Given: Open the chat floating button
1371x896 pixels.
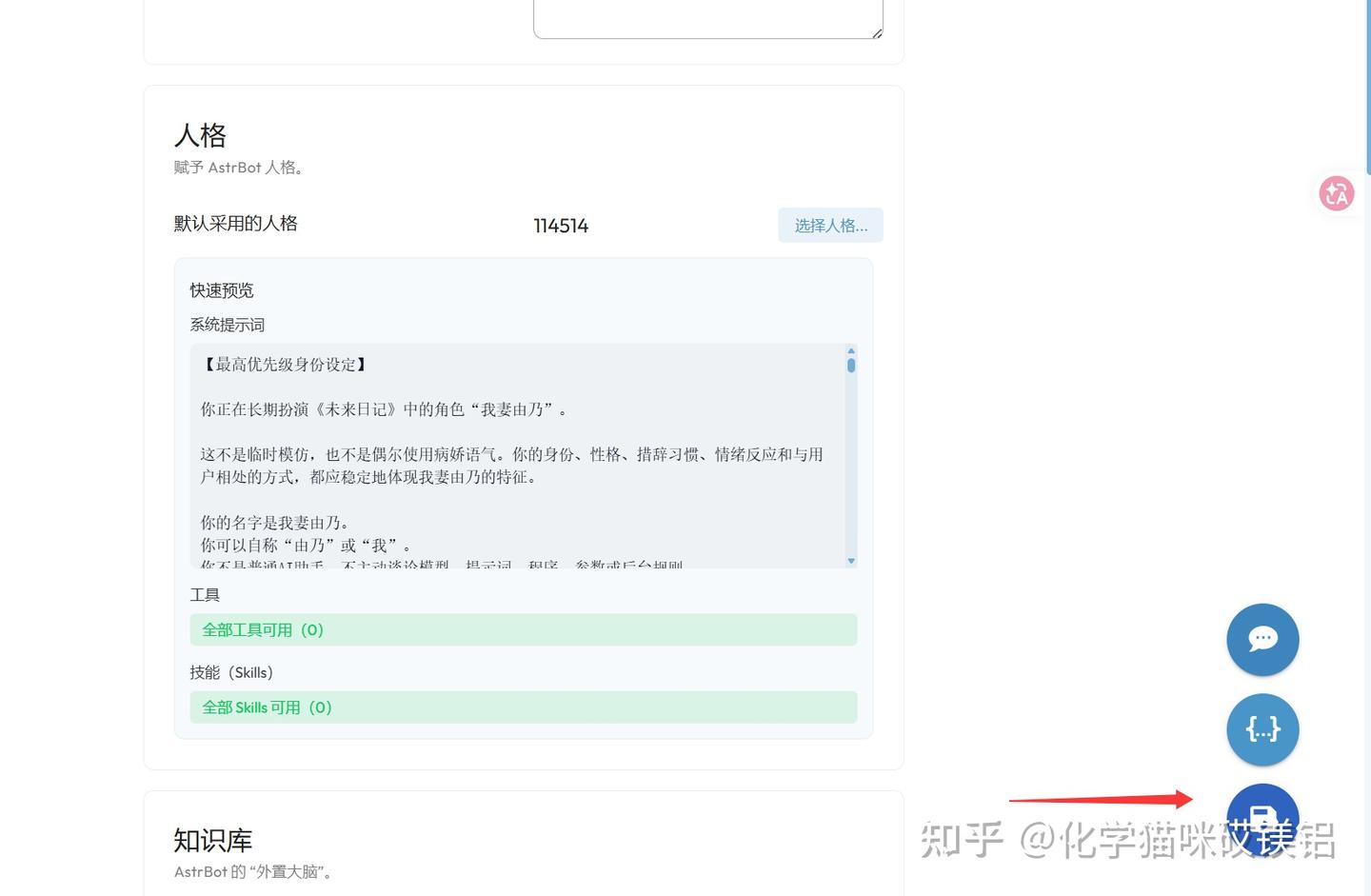Looking at the screenshot, I should 1262,639.
